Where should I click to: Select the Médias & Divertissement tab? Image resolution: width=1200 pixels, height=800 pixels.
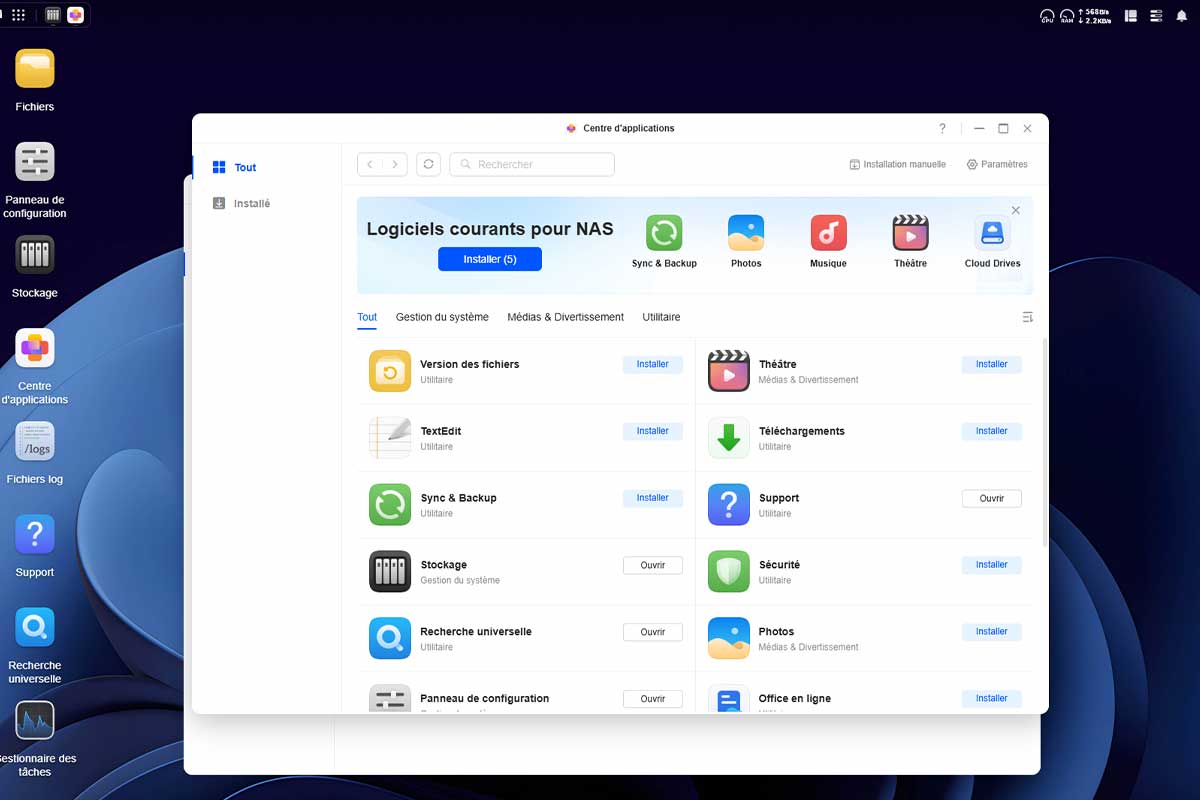(x=565, y=317)
